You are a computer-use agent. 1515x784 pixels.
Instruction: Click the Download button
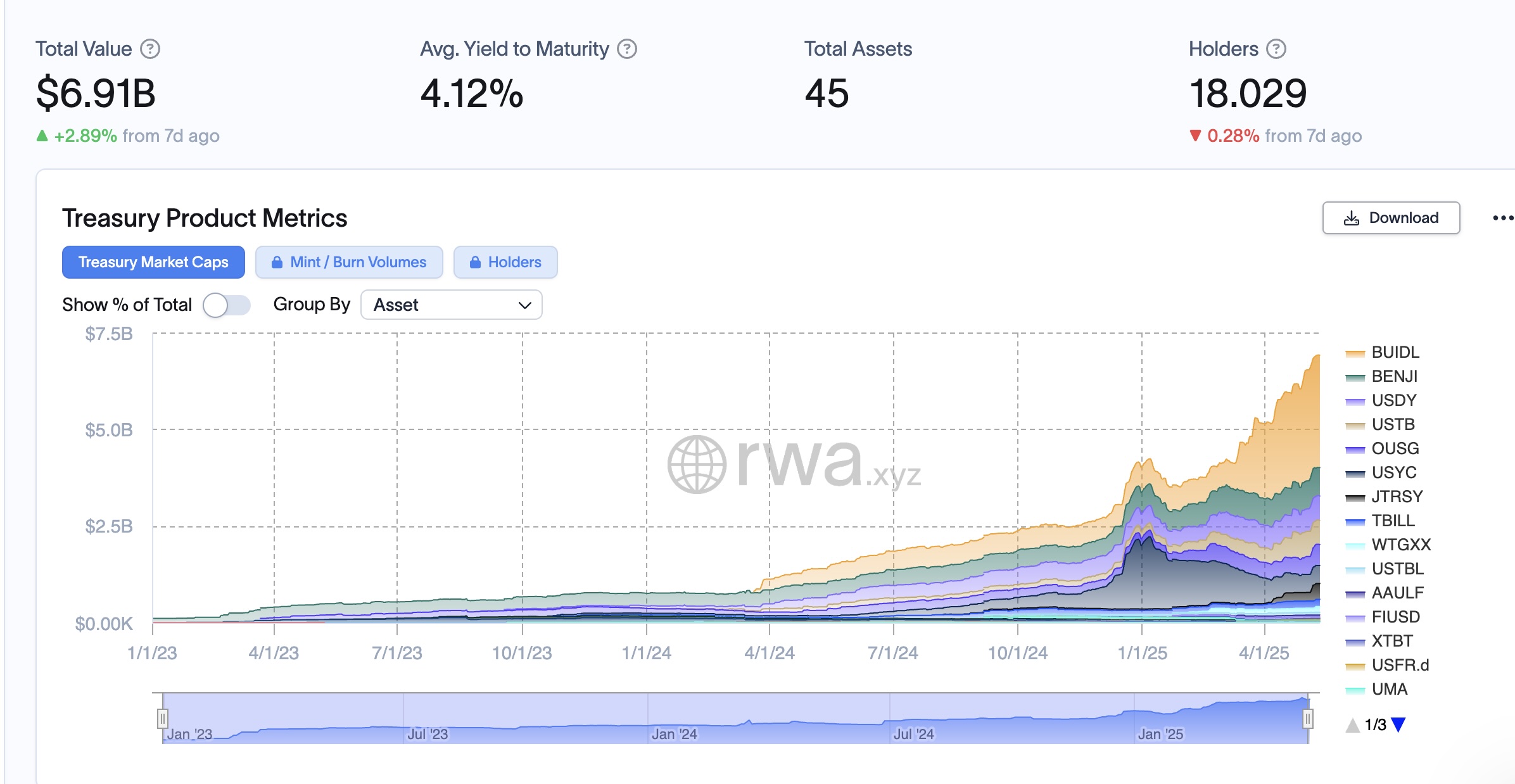tap(1391, 218)
